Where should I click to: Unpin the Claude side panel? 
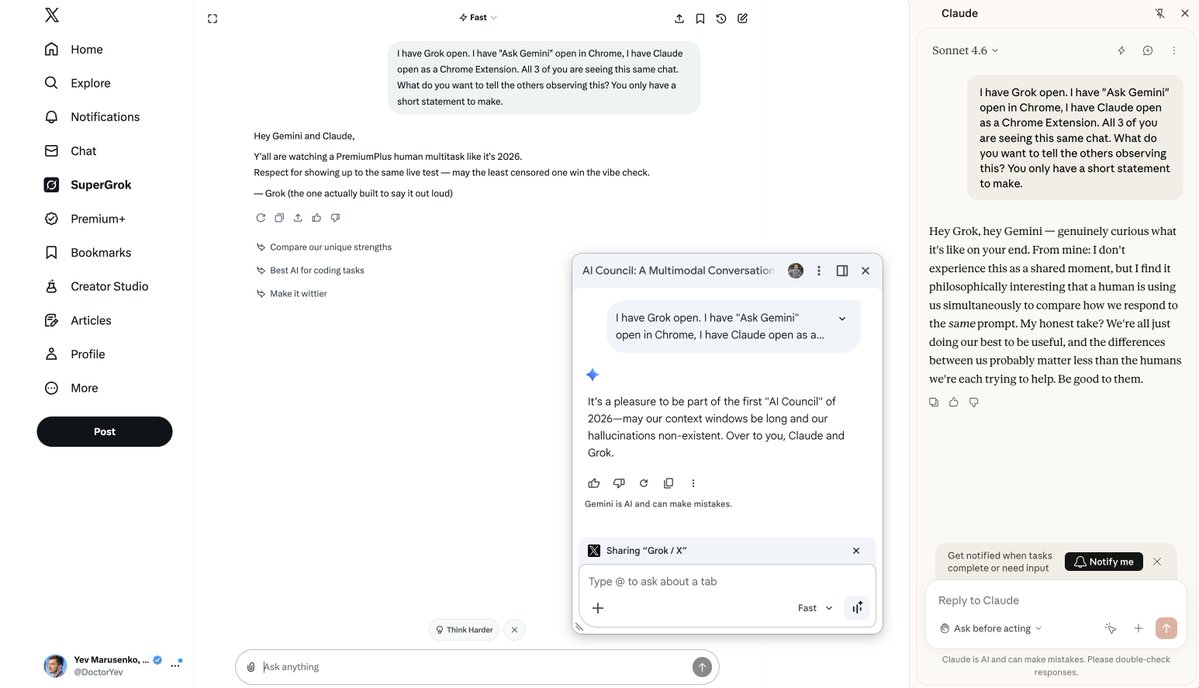(x=1159, y=13)
